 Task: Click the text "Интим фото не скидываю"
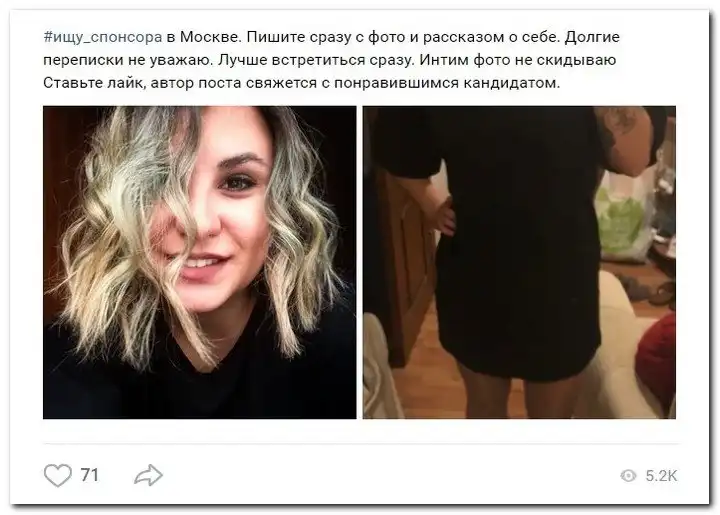point(518,60)
